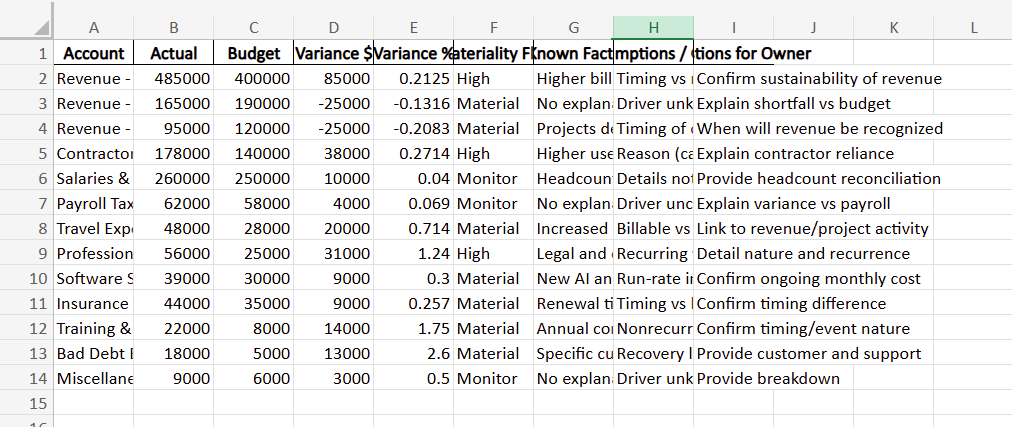The height and width of the screenshot is (427, 1012).
Task: Click the 'Account' header cell
Action: coord(94,54)
